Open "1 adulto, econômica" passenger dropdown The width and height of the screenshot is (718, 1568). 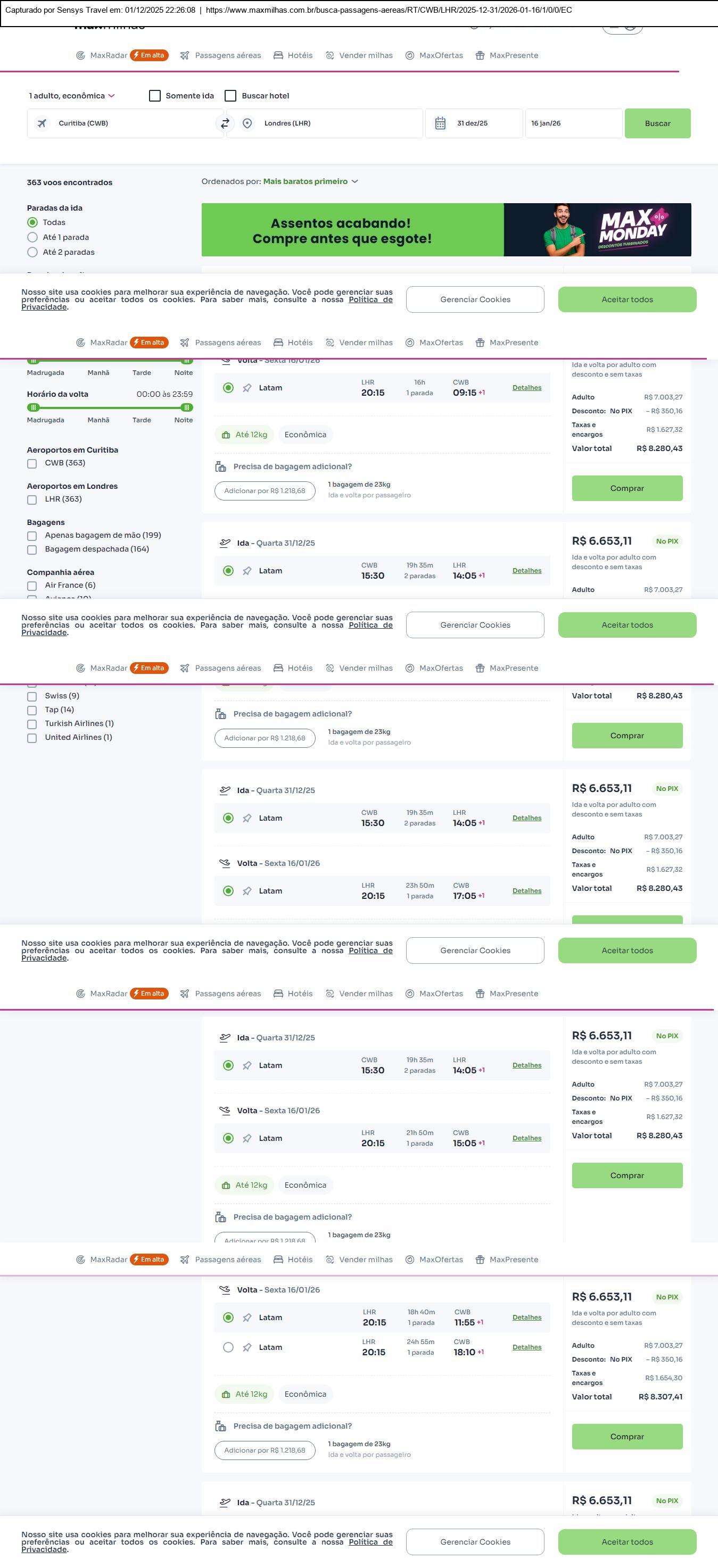(72, 96)
